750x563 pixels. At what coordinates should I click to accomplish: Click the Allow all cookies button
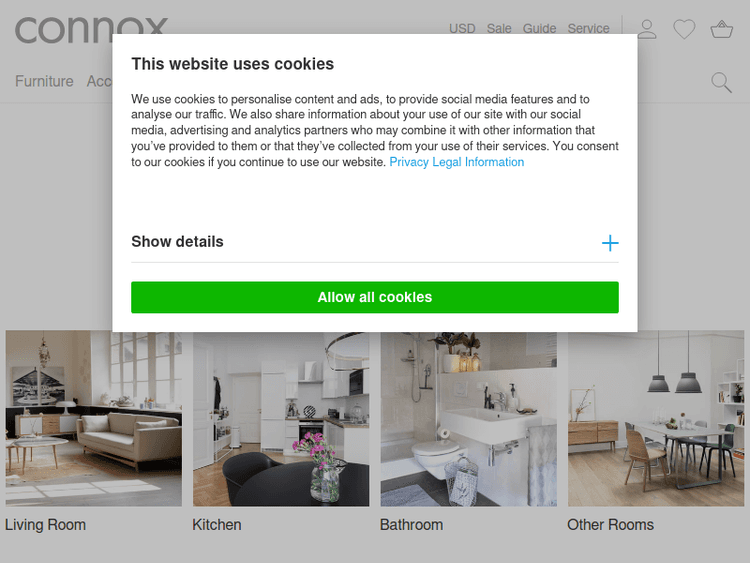[x=375, y=297]
